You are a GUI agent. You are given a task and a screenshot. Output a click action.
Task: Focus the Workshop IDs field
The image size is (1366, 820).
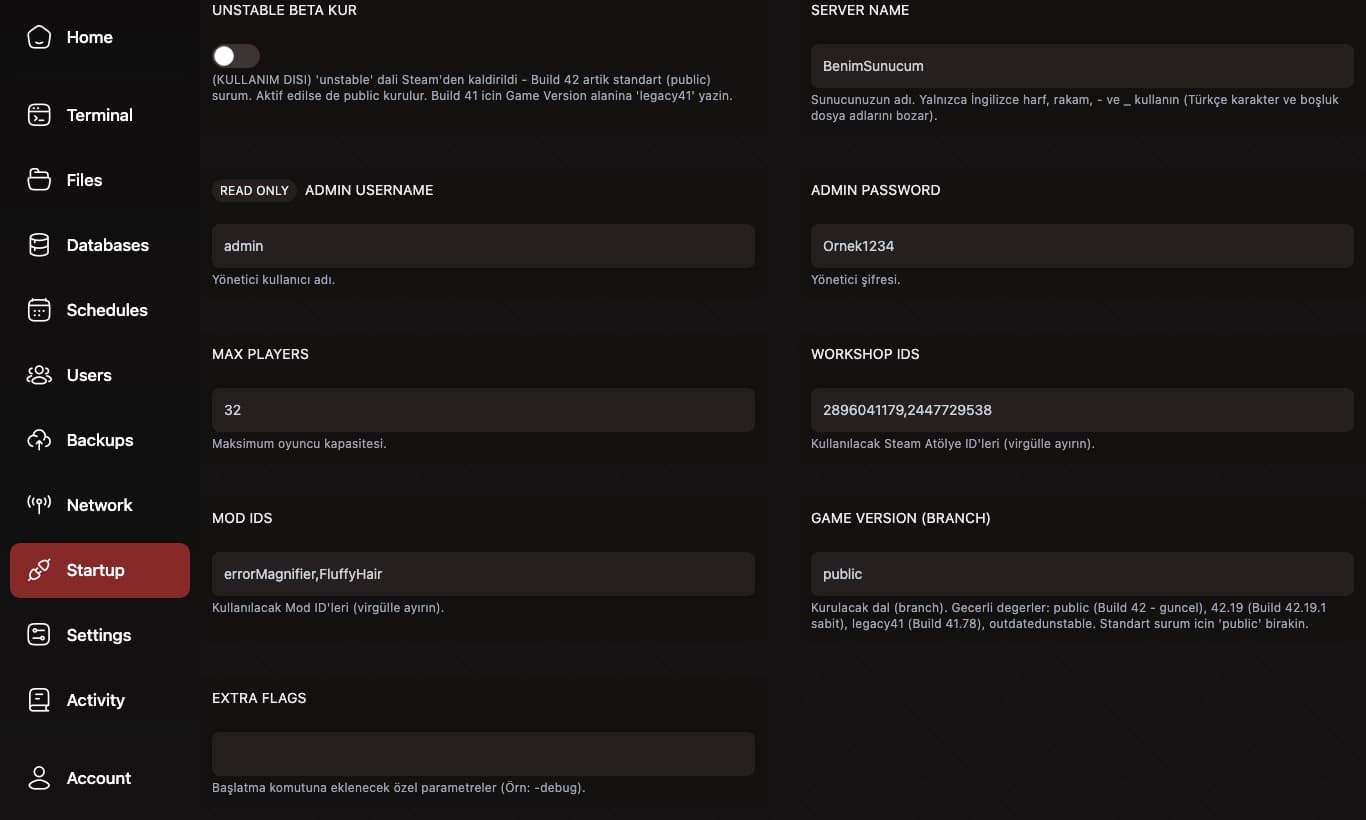[1082, 410]
